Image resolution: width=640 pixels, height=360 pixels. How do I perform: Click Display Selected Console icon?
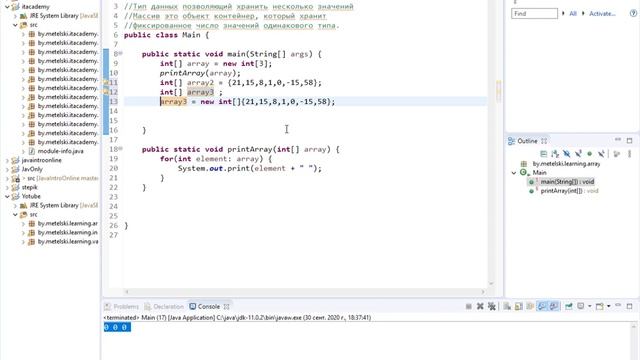coord(580,306)
